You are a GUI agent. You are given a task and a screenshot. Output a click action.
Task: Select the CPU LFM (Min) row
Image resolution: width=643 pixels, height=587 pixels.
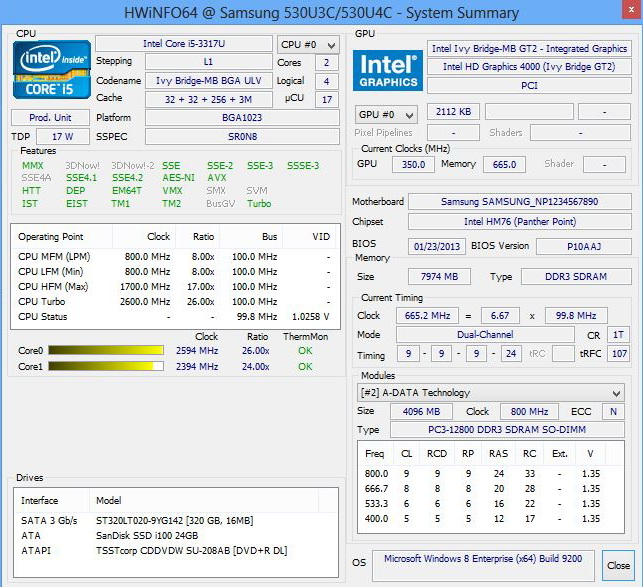tap(175, 272)
